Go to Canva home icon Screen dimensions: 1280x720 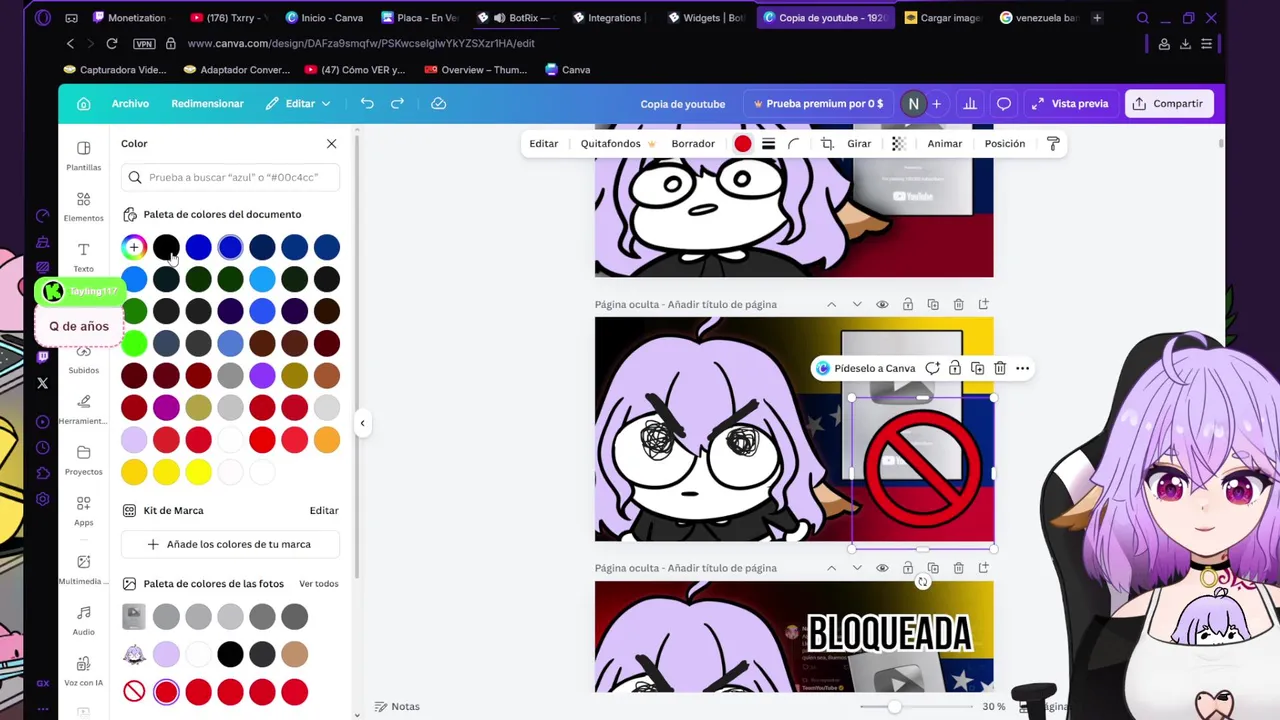pos(84,104)
